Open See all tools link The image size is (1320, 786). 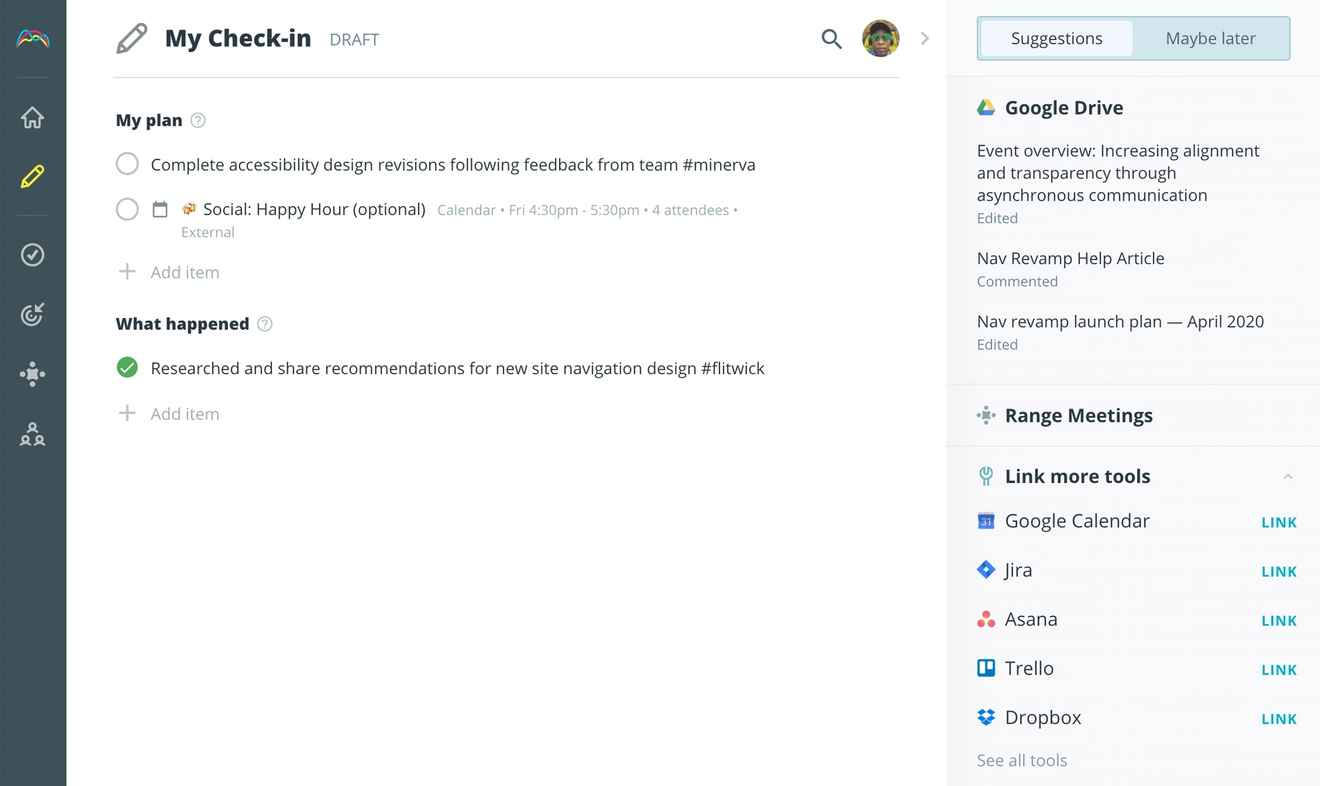click(1022, 760)
